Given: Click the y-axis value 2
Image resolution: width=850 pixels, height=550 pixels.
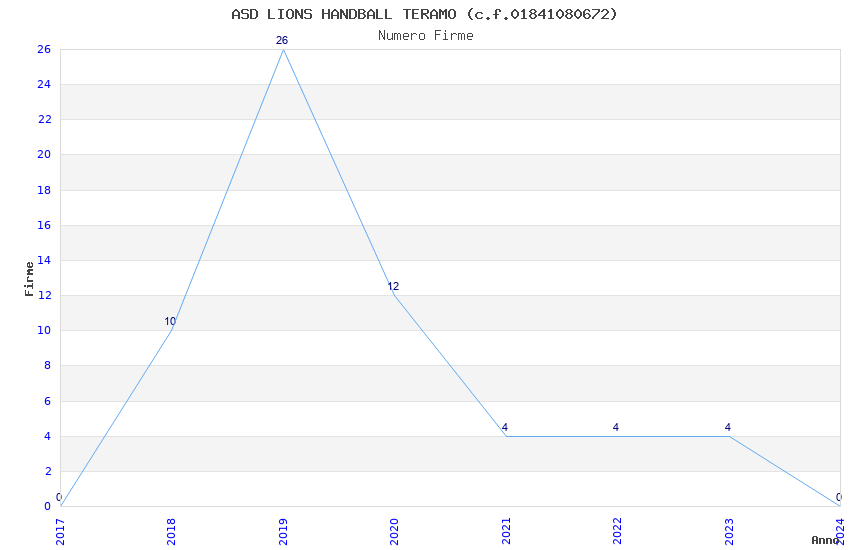Looking at the screenshot, I should click(x=48, y=471).
